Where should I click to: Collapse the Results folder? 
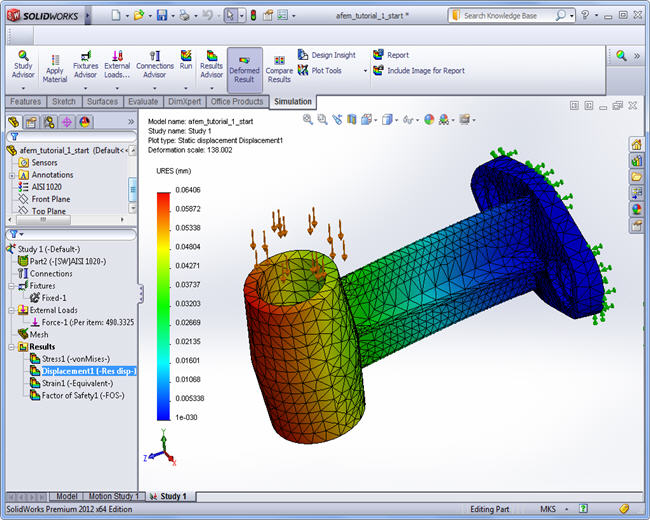(x=12, y=347)
